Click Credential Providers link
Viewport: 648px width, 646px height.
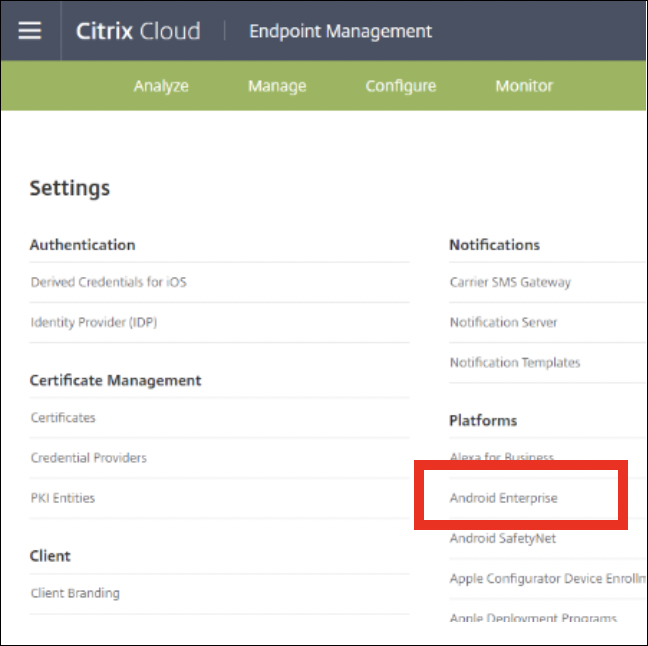[89, 458]
